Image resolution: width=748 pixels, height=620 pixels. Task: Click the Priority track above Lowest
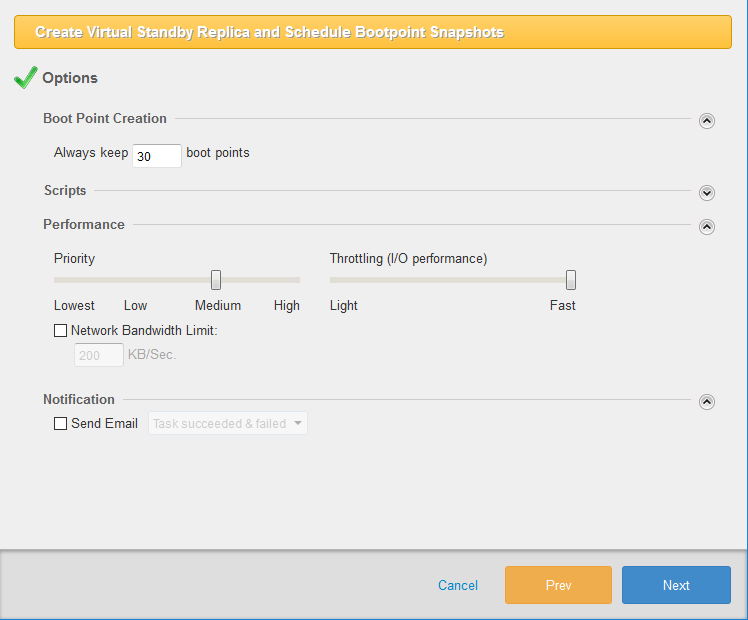click(x=74, y=280)
